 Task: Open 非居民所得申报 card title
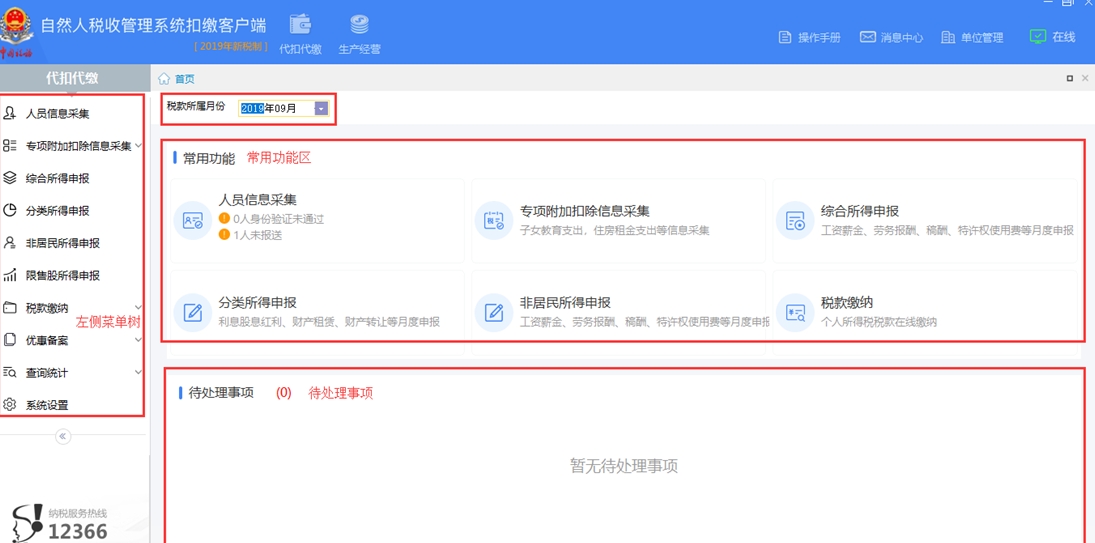[566, 303]
